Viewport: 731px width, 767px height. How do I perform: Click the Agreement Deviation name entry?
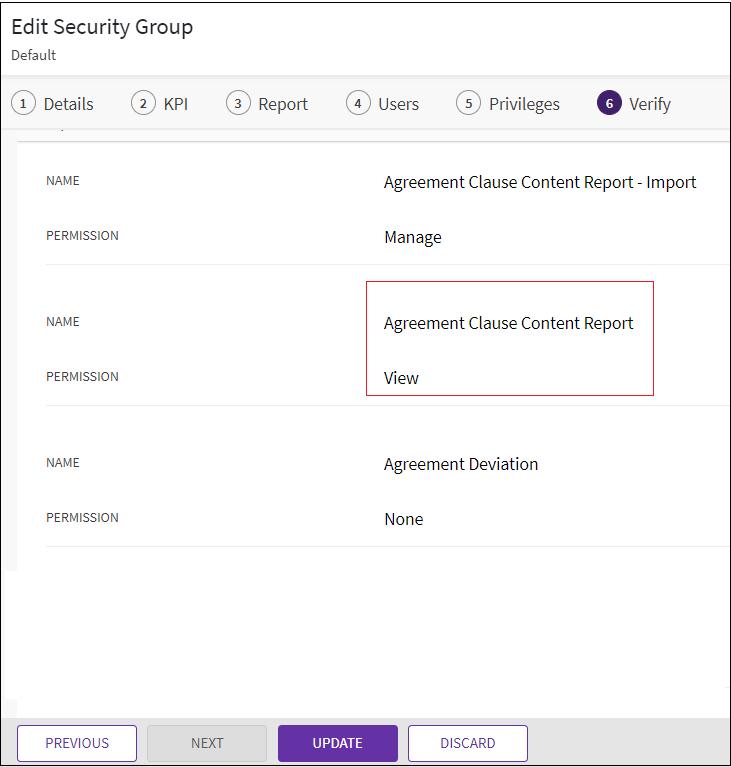[461, 464]
